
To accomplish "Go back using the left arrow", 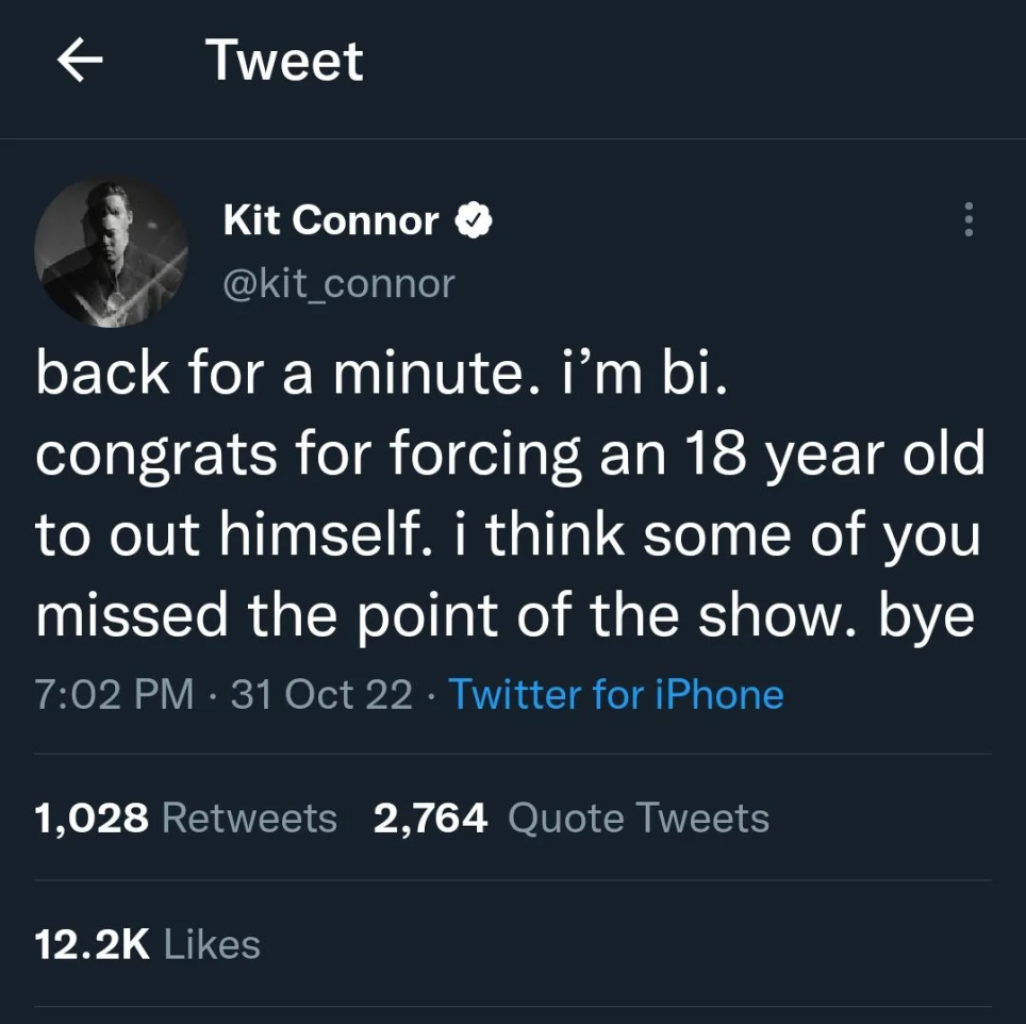I will 81,63.
